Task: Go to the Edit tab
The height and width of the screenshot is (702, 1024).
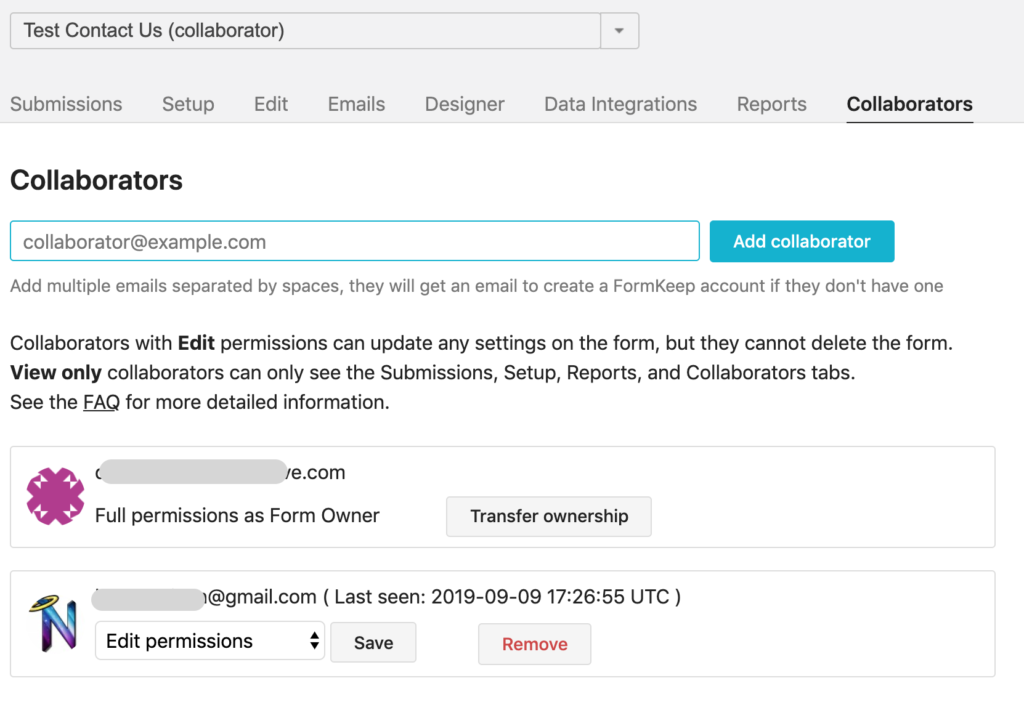Action: click(x=271, y=104)
